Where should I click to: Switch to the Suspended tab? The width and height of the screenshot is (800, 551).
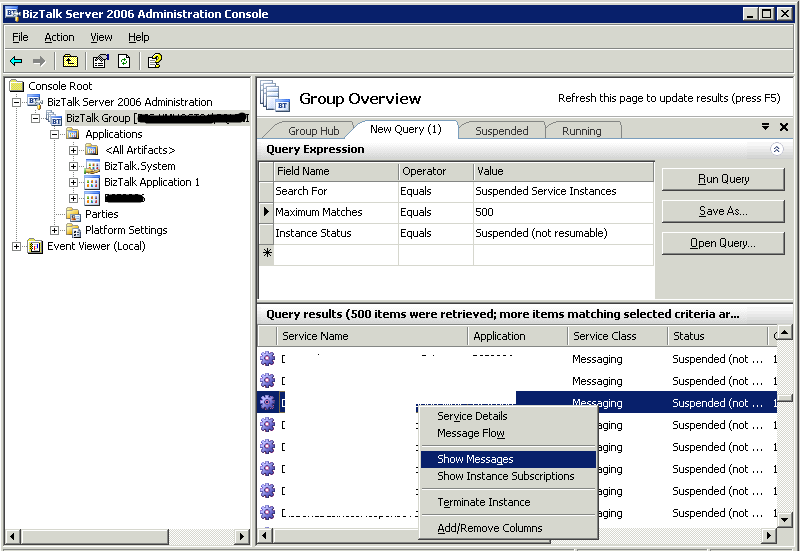click(502, 131)
